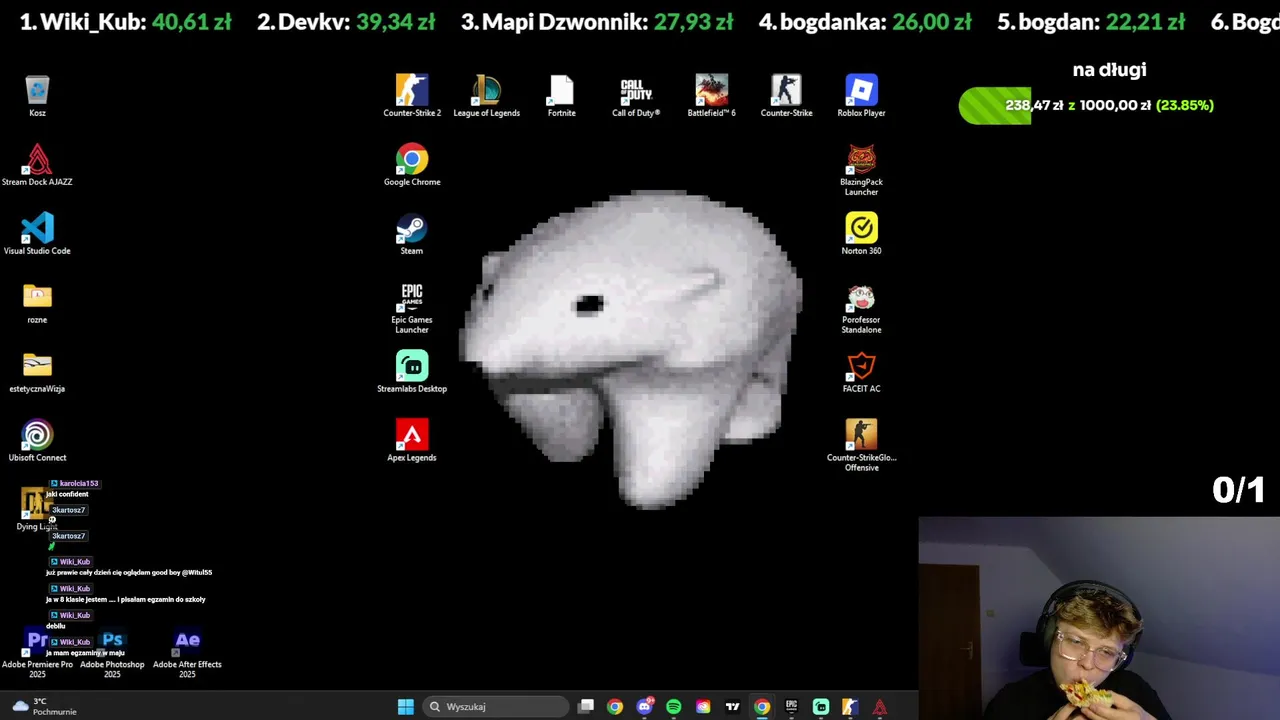
Task: Launch Stream Dock AJAZZ from the desktop
Action: click(37, 166)
